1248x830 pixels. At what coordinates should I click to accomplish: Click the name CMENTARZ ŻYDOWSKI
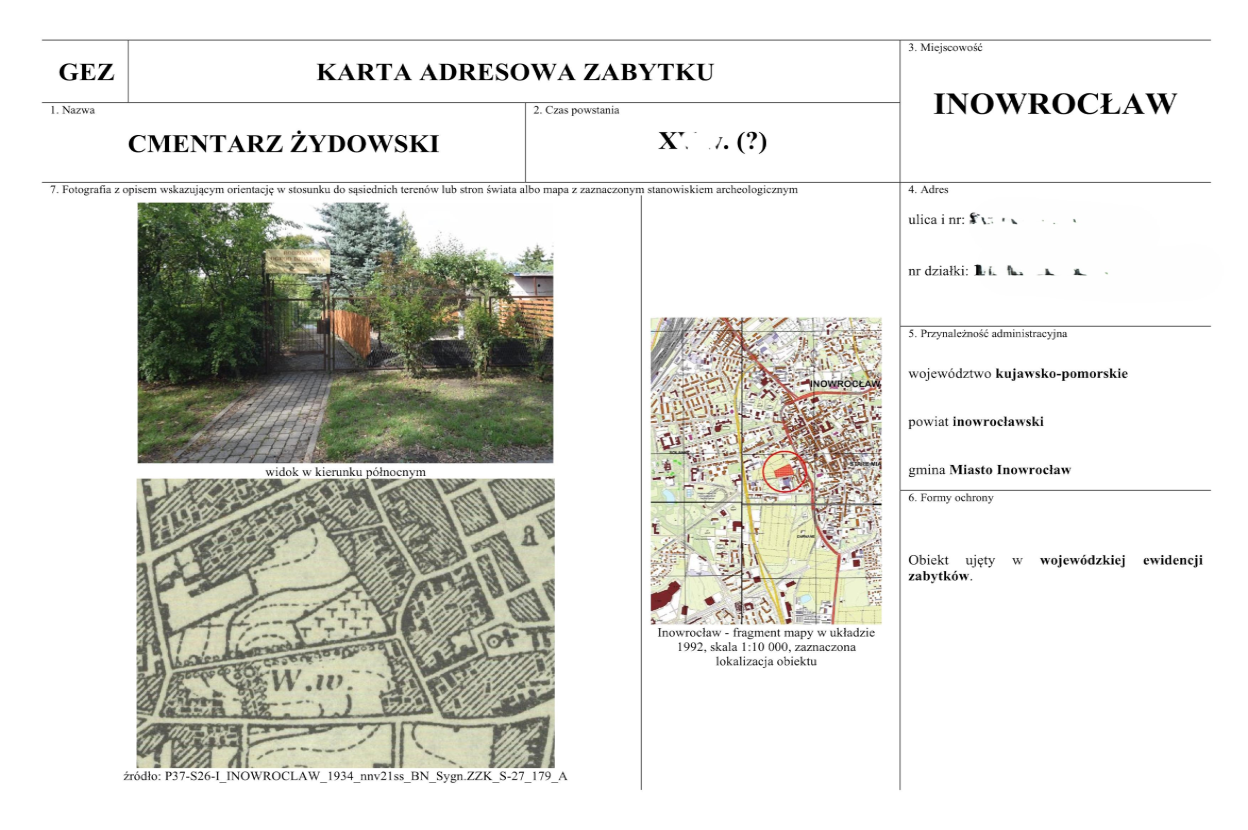(283, 144)
